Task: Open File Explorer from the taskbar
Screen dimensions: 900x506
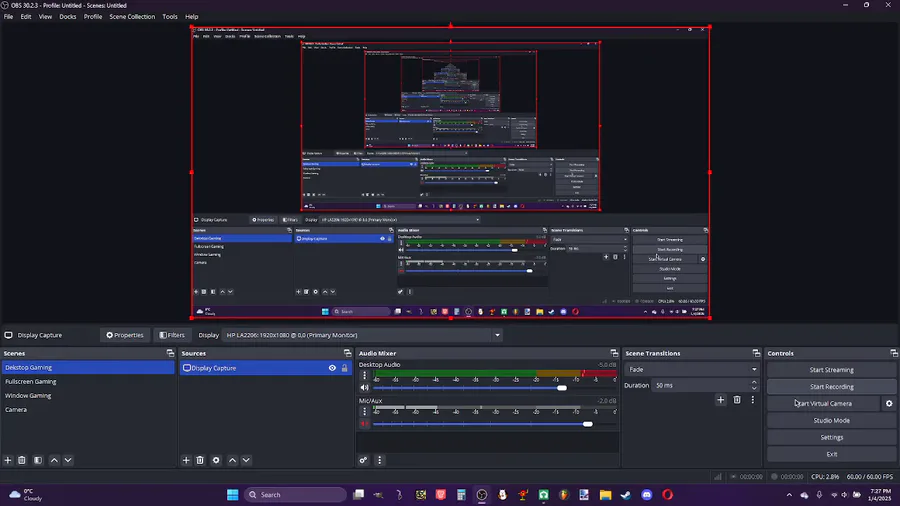Action: click(605, 495)
